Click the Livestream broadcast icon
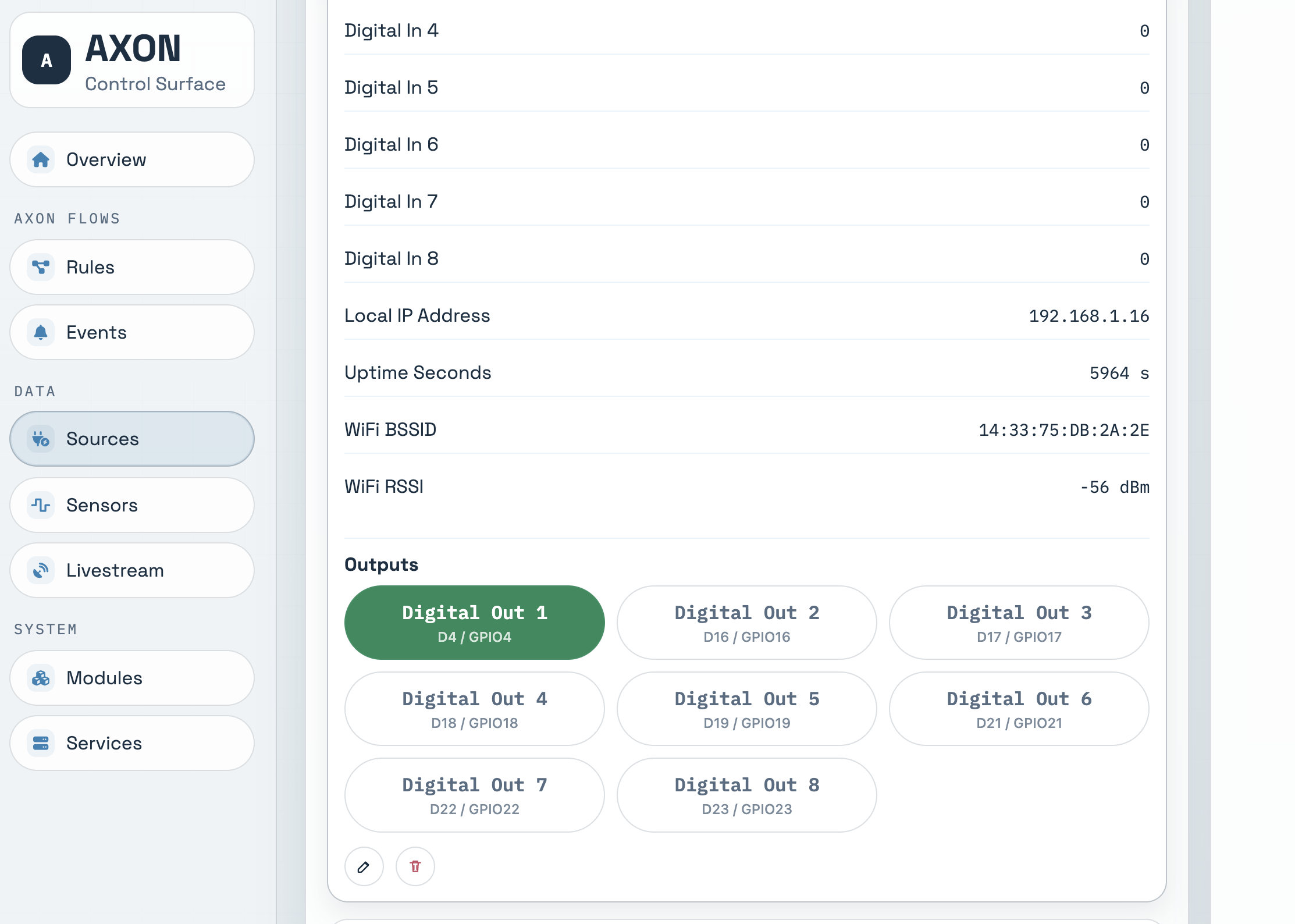Viewport: 1295px width, 924px height. pyautogui.click(x=41, y=570)
